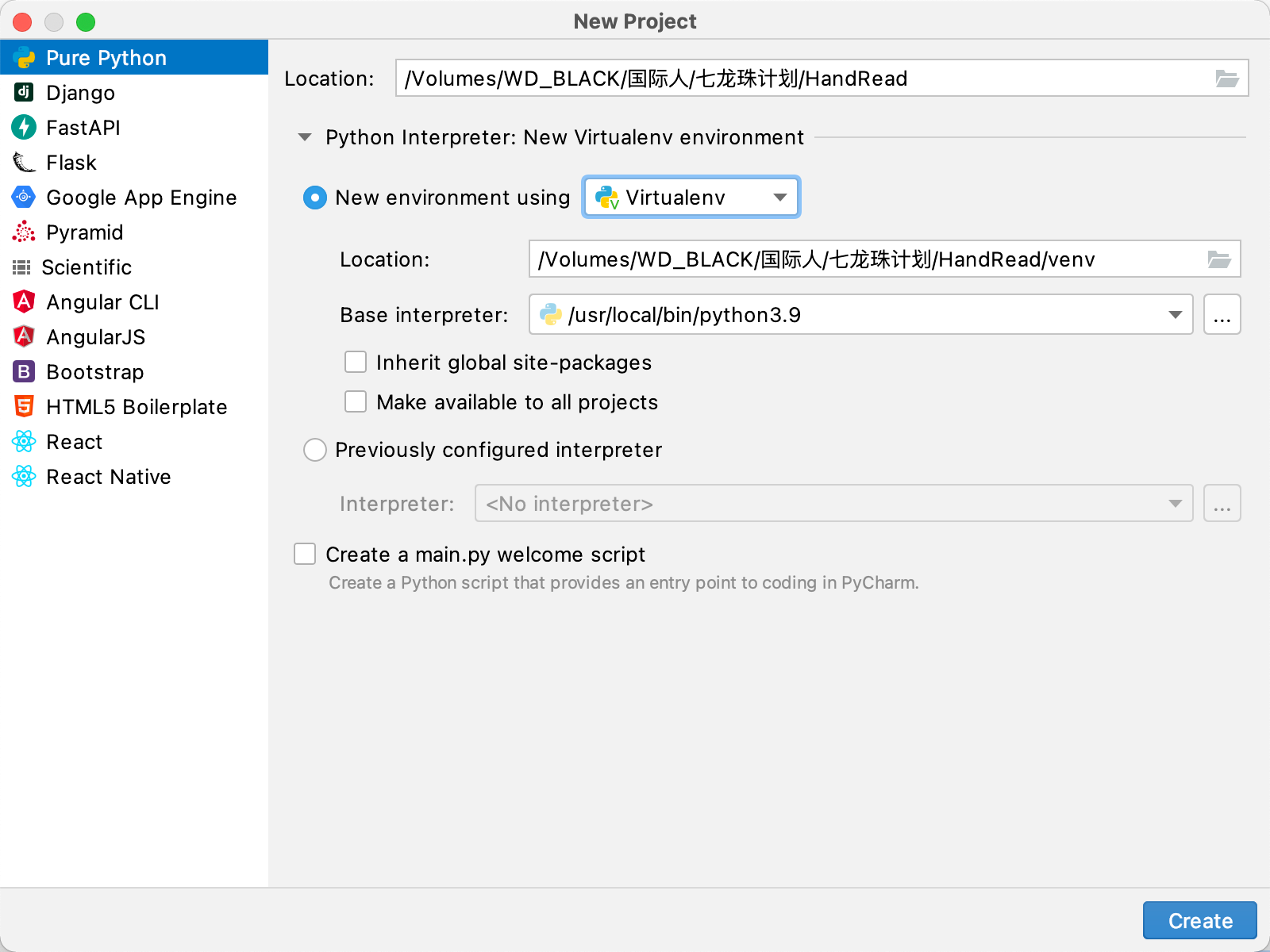Click the Bootstrap B icon
Image resolution: width=1270 pixels, height=952 pixels.
click(24, 371)
